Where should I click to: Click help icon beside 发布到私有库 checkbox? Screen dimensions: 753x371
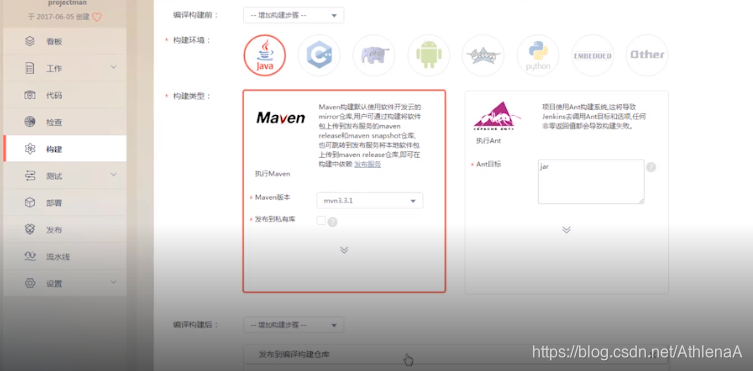pyautogui.click(x=332, y=222)
